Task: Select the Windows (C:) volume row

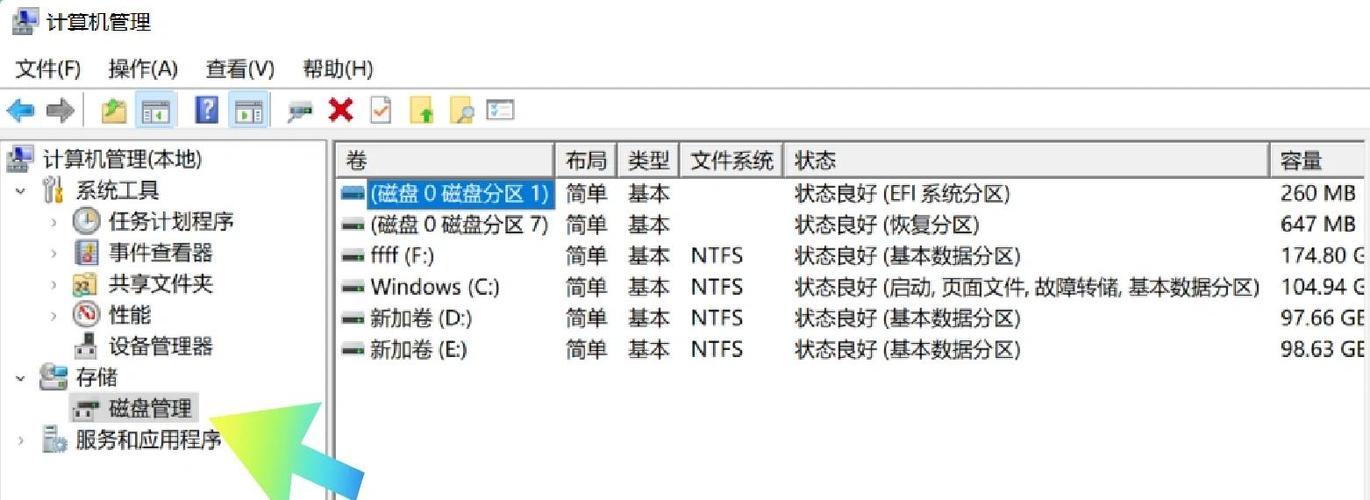Action: pos(852,287)
